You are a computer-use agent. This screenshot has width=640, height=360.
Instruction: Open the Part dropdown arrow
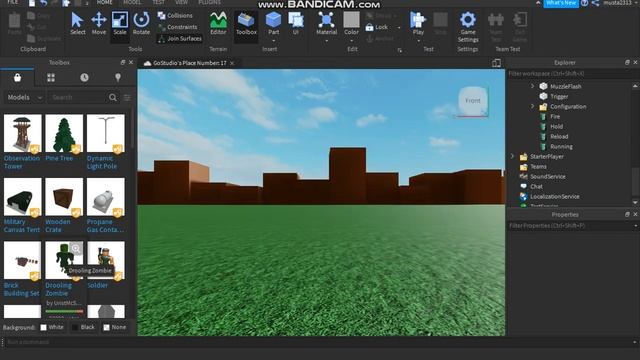click(x=273, y=41)
